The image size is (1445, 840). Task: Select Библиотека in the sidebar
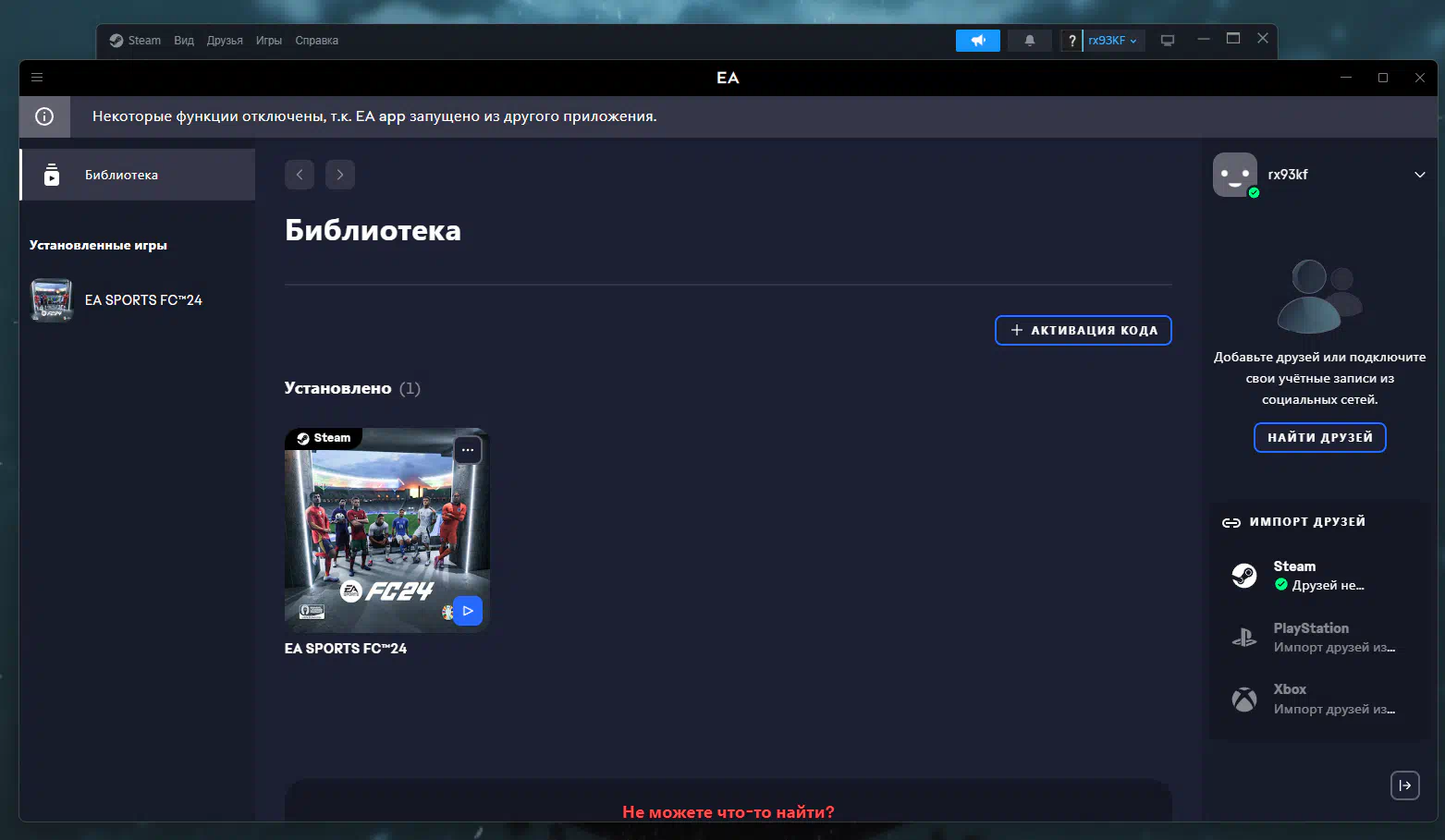coord(121,175)
